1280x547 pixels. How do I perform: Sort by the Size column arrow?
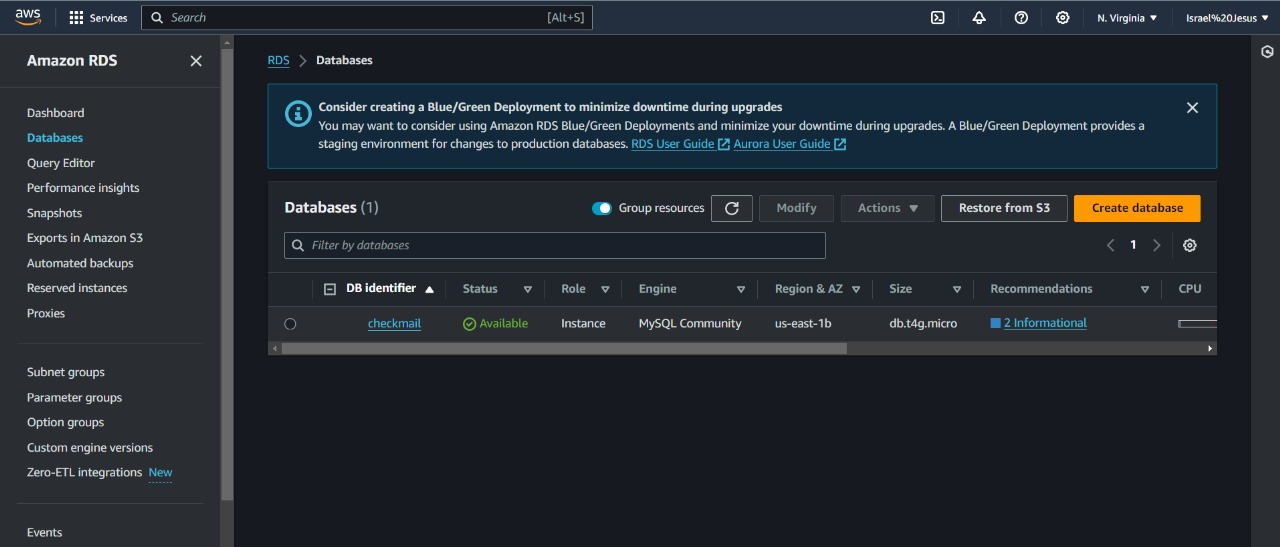pos(957,290)
